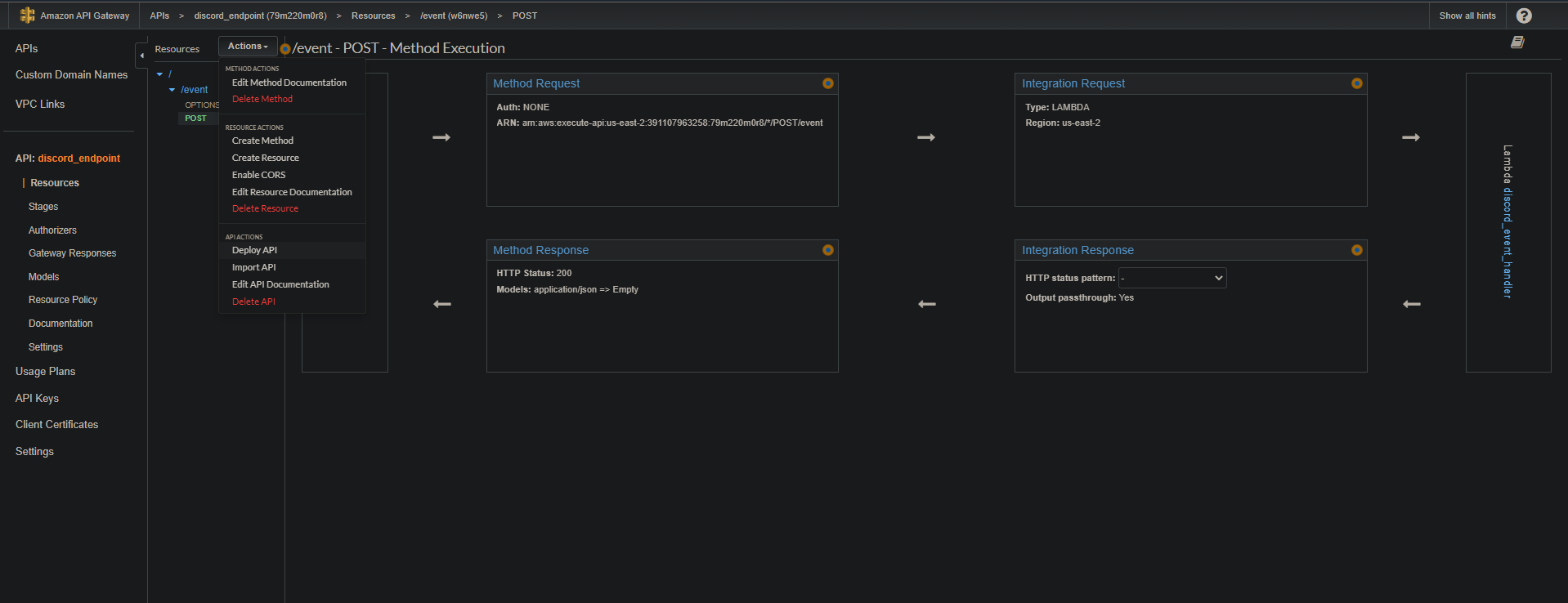Collapse the /event resource tree node

tap(172, 90)
